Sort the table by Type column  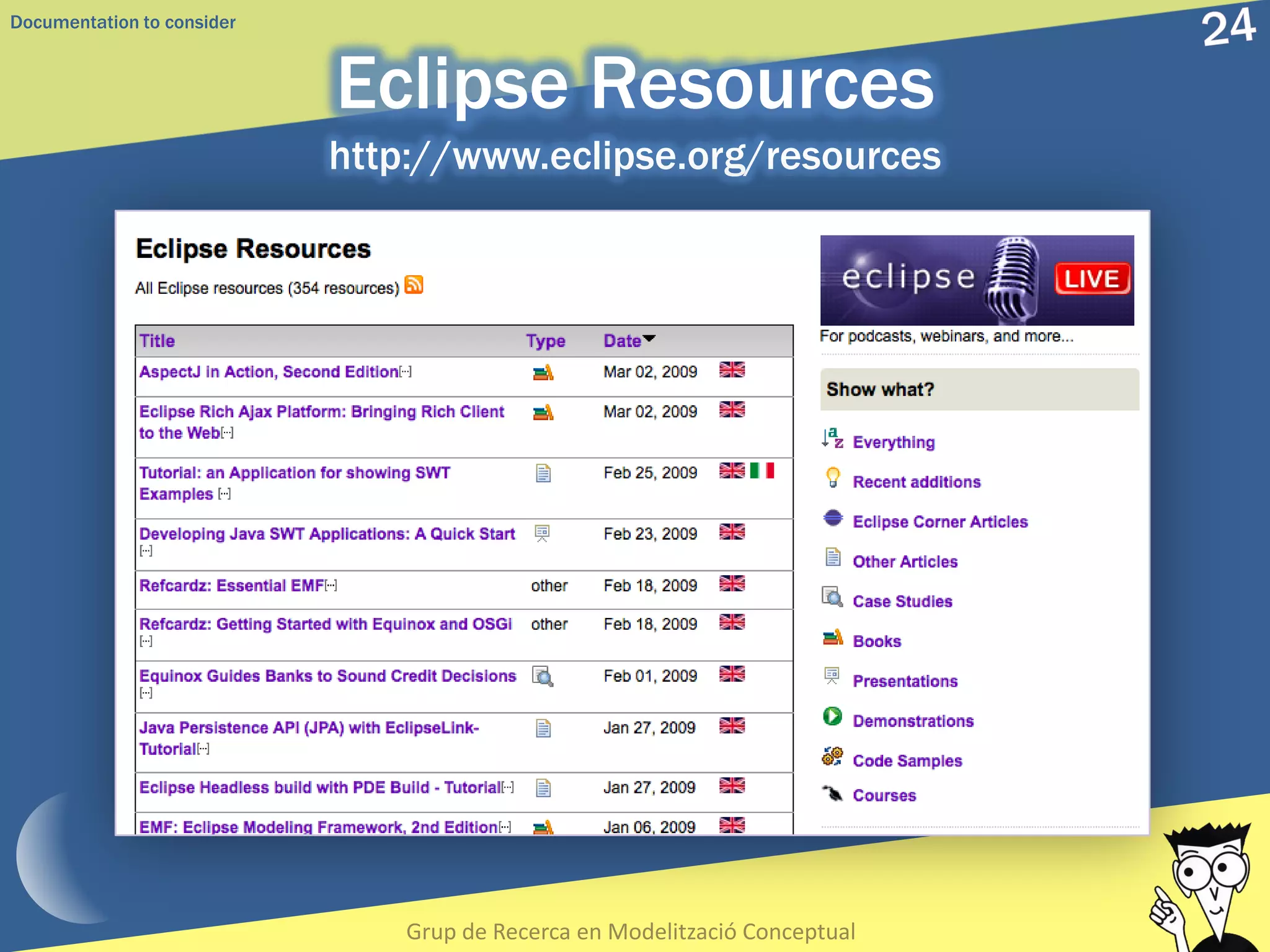click(546, 341)
